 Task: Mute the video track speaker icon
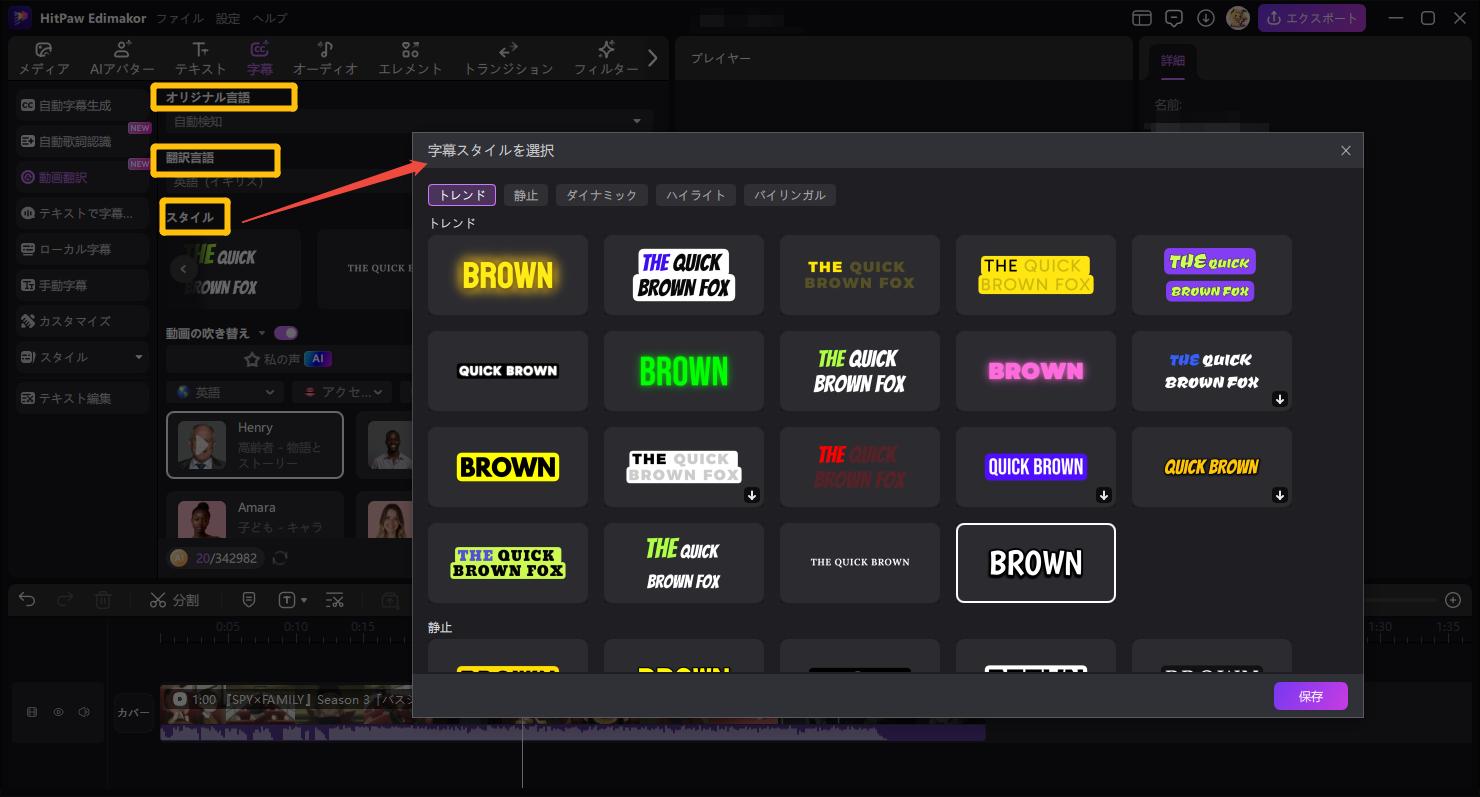(84, 712)
